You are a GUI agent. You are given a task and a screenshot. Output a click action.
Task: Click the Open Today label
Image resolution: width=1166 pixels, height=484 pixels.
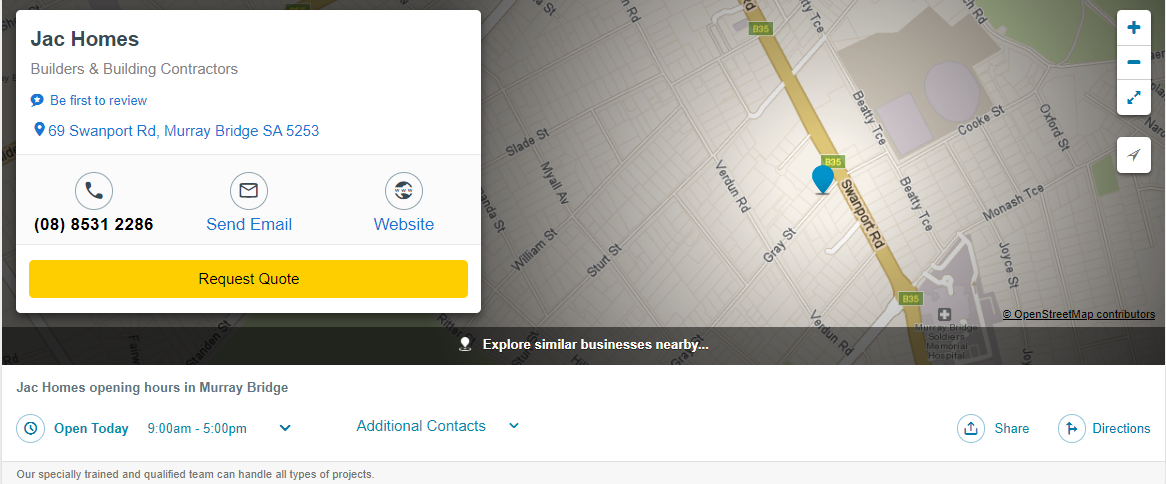point(91,428)
